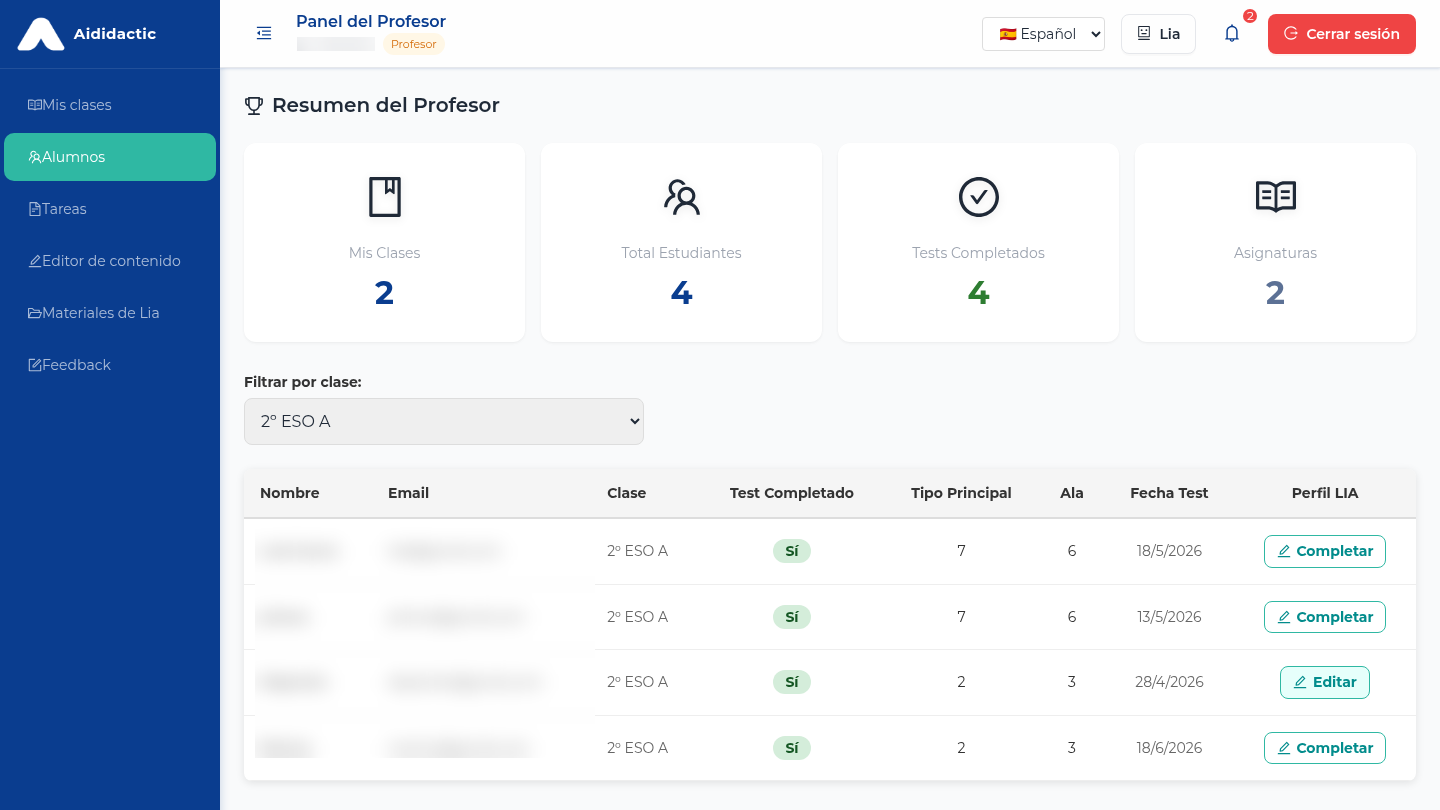This screenshot has height=810, width=1440.
Task: Open Feedback in the sidebar
Action: (110, 365)
